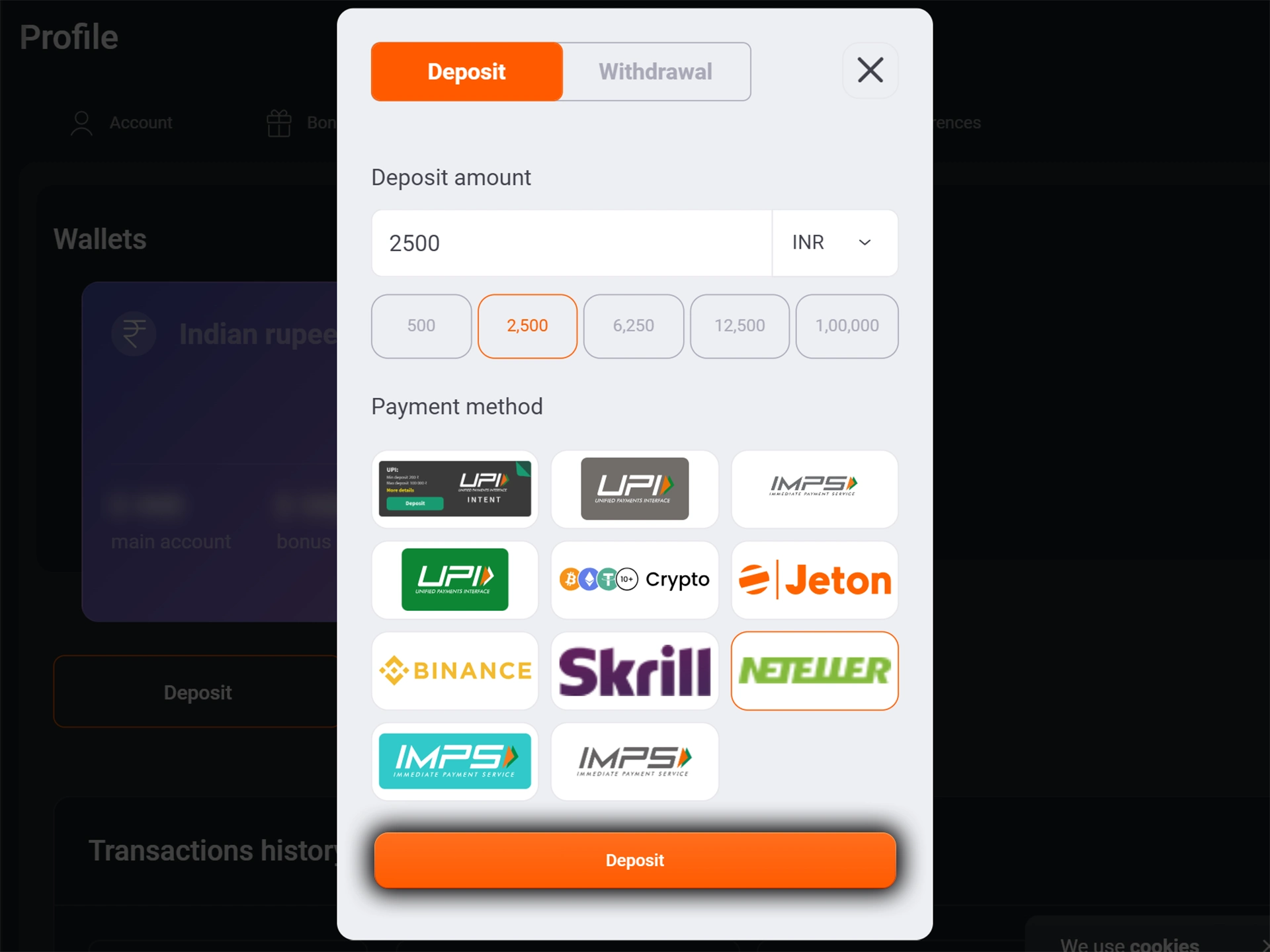Select 1,00,000 INR preset amount

click(846, 325)
